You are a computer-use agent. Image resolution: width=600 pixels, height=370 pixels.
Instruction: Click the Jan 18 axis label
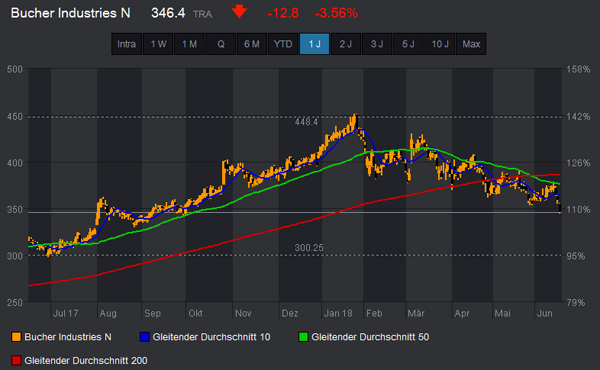338,313
